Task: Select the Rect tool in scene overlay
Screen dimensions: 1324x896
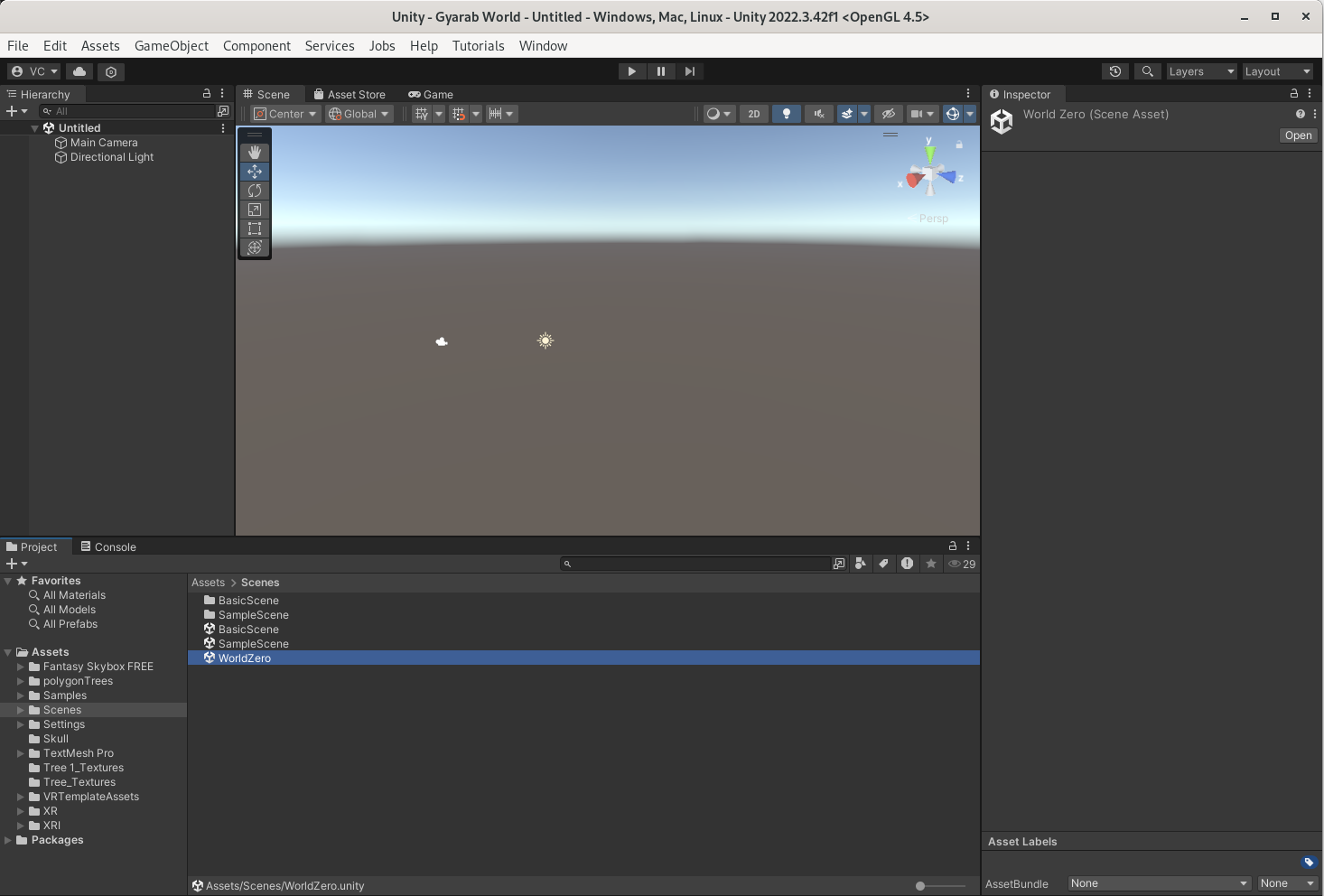Action: pyautogui.click(x=255, y=229)
